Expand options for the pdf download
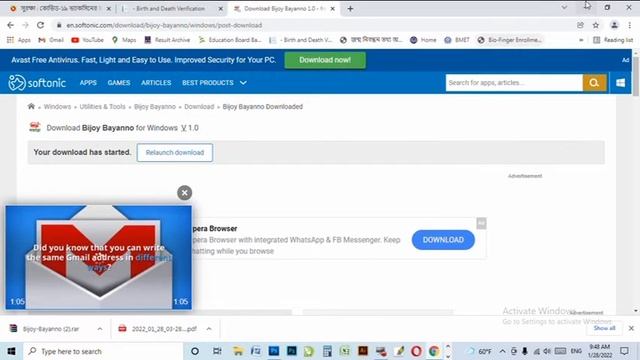The image size is (640, 360). click(209, 329)
